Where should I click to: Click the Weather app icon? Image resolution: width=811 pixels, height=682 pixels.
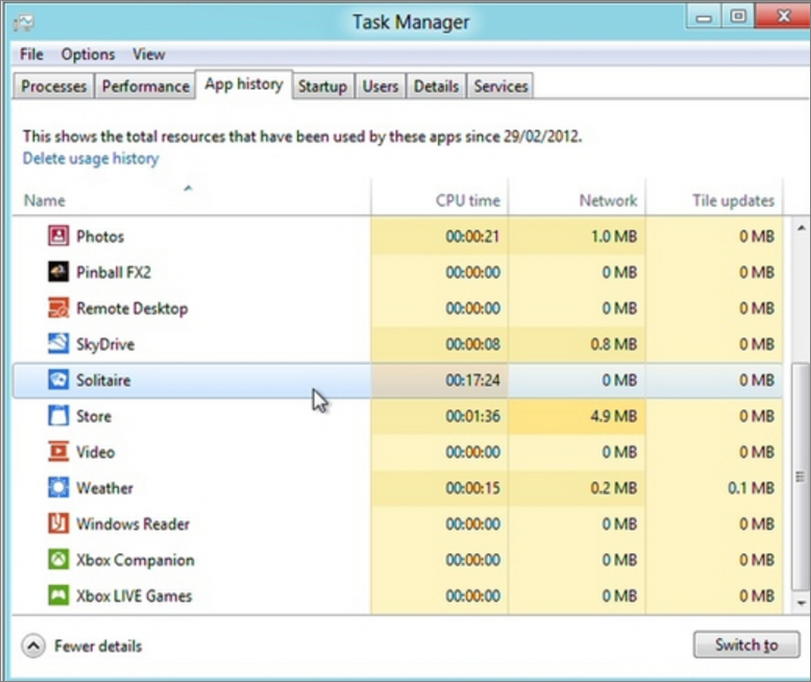[x=58, y=488]
